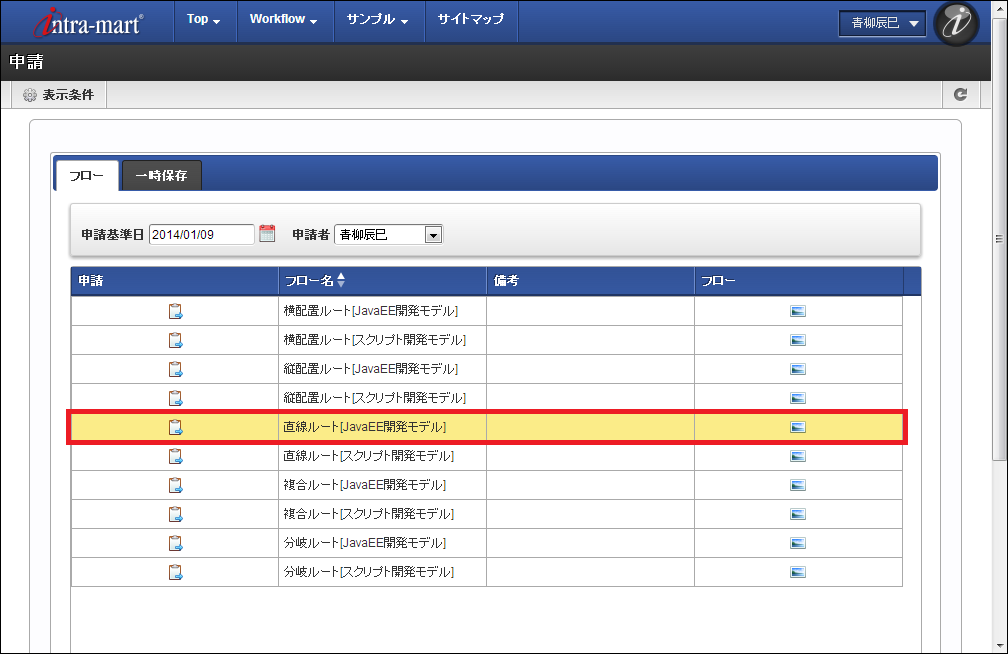Open flow diagram icon for 分岐ルート[スクリプト開発モデル]

coord(797,572)
